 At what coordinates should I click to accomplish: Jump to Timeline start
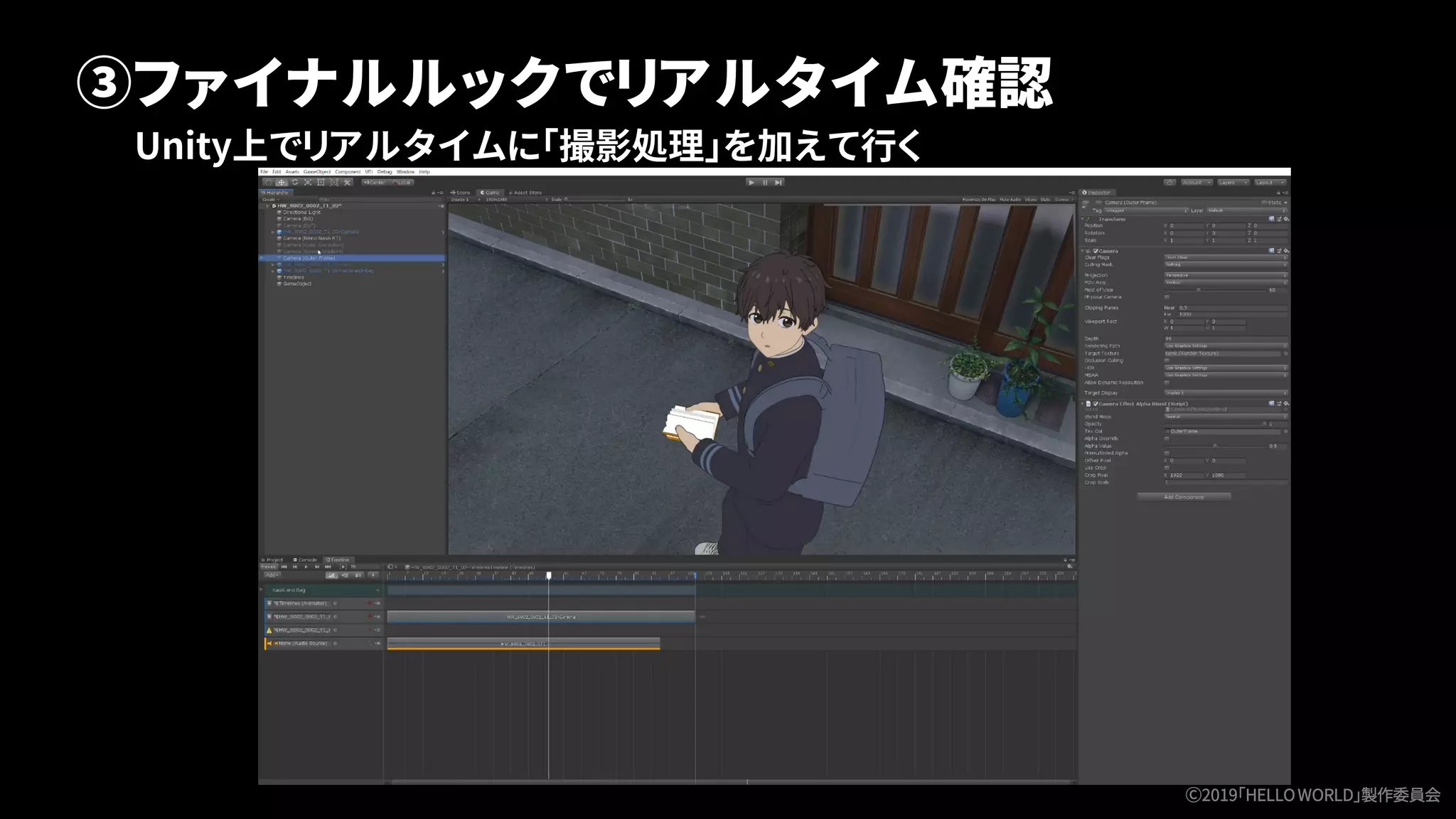284,567
